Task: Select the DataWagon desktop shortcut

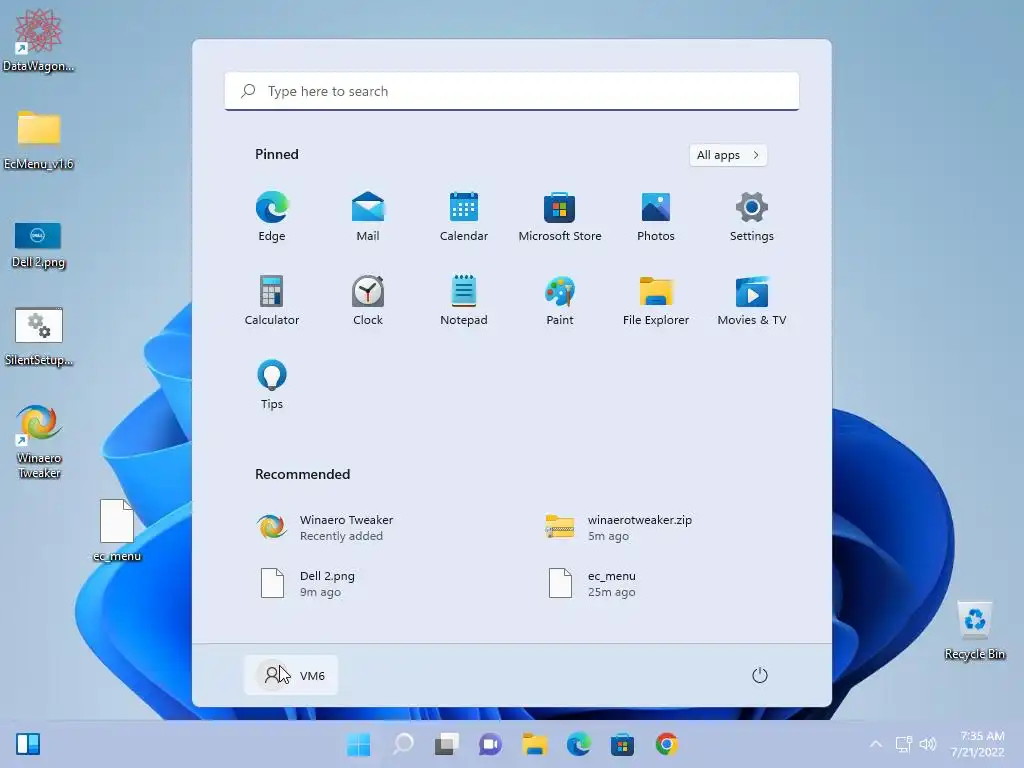Action: (x=39, y=40)
